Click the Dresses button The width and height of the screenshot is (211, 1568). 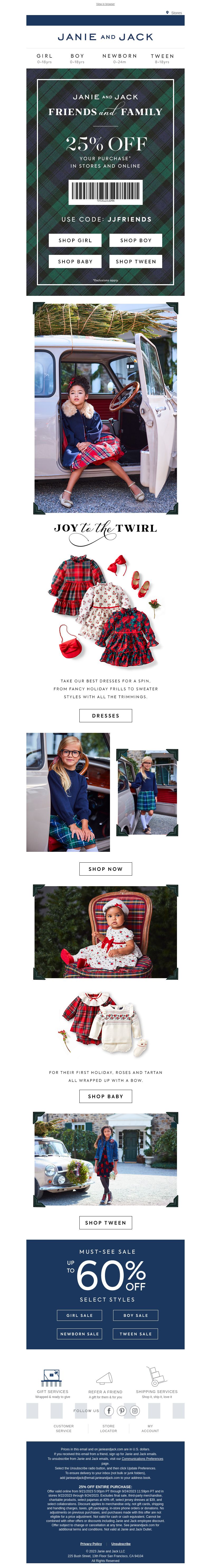click(x=105, y=715)
